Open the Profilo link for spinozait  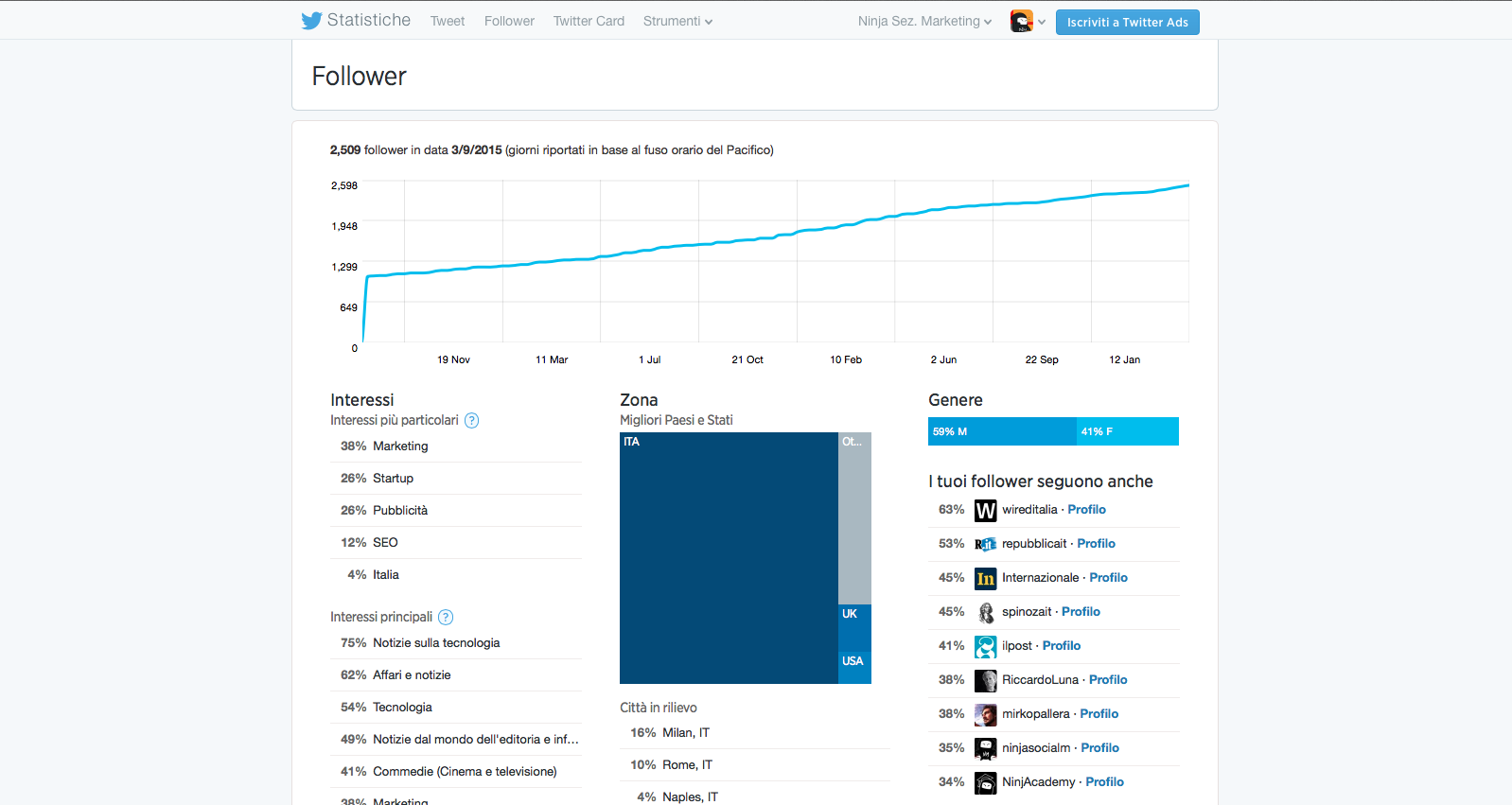click(1081, 612)
